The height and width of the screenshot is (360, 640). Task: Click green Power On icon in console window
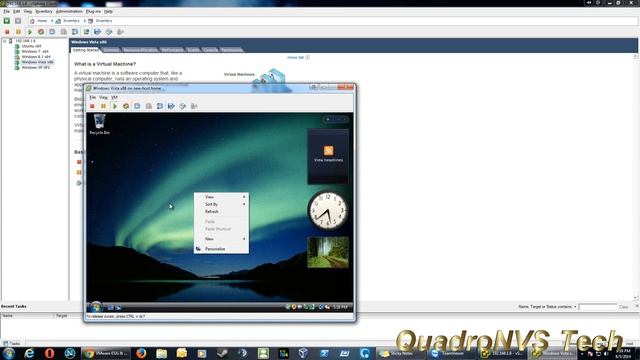(x=115, y=106)
